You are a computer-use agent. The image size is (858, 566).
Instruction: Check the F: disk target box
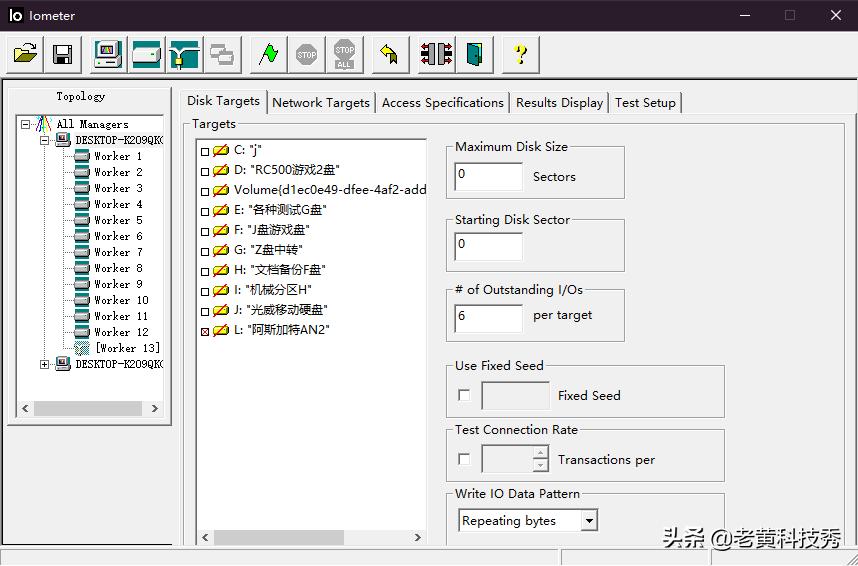tap(205, 232)
